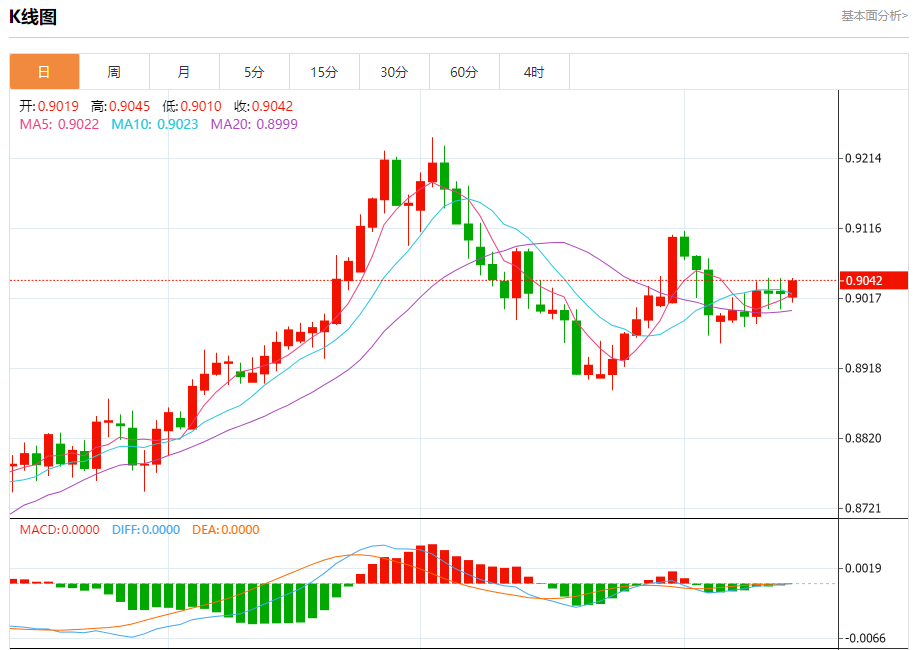Click the MACD:0.0000 indicator label
This screenshot has height=650, width=915.
(60, 530)
